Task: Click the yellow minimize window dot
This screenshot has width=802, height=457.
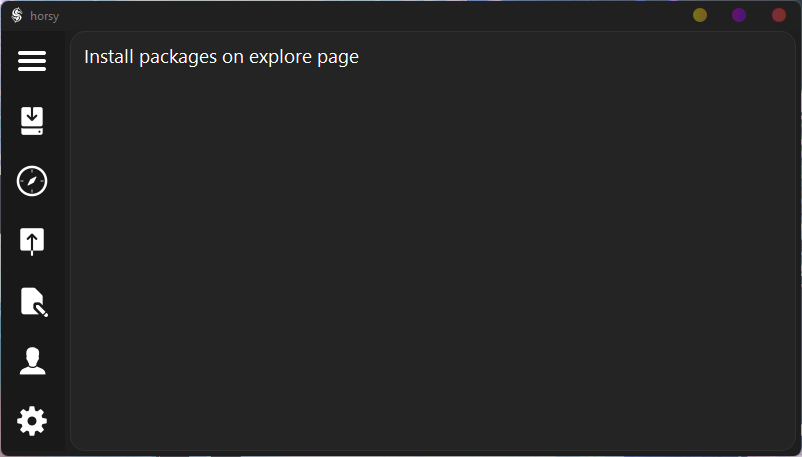Action: click(700, 15)
